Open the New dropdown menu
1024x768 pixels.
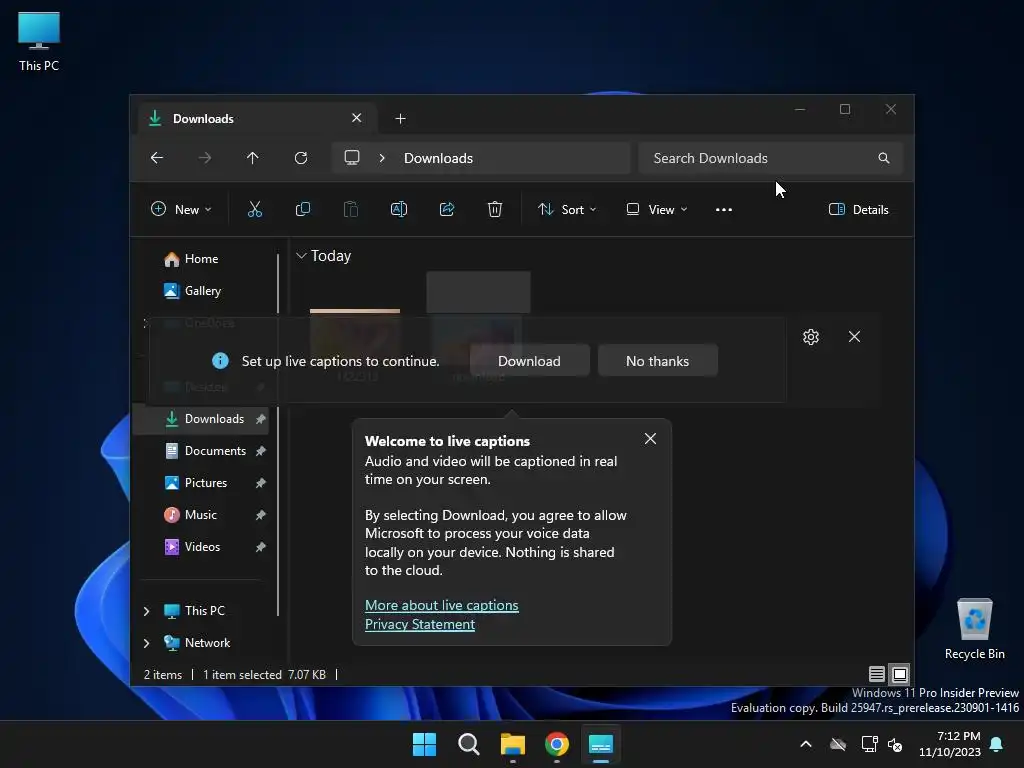pos(181,210)
